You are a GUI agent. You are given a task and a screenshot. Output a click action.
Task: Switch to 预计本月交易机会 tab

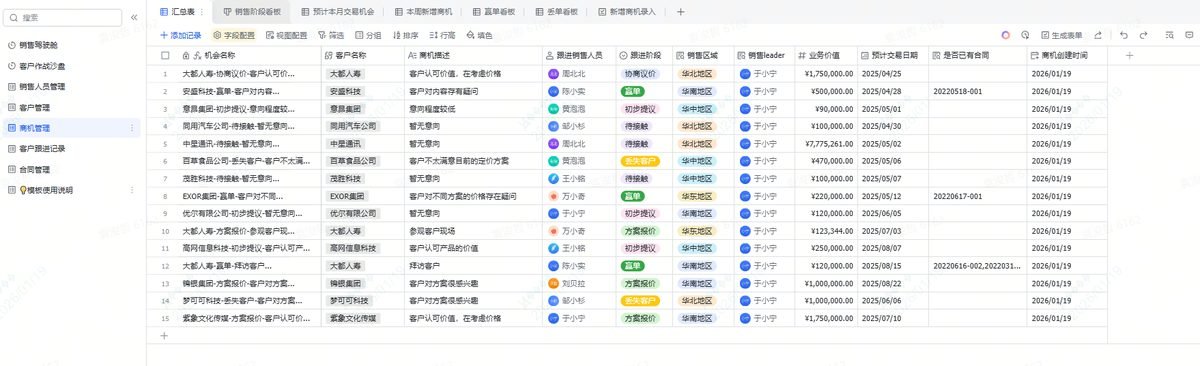coord(337,12)
